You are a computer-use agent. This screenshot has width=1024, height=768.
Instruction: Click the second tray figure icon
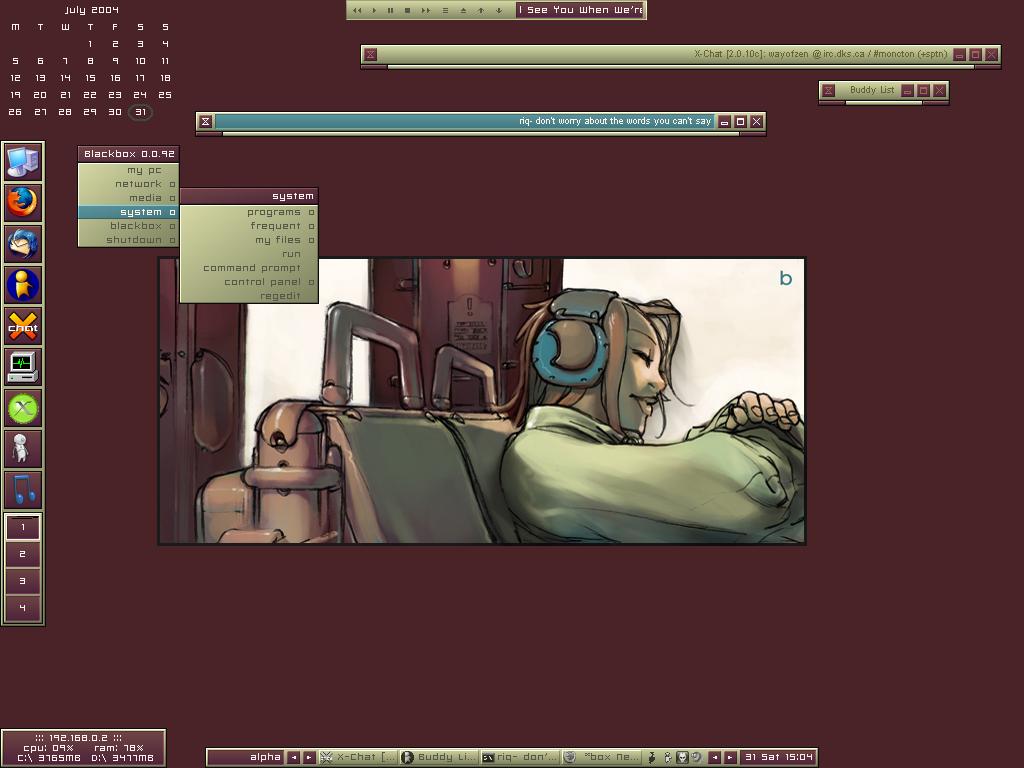(x=667, y=758)
